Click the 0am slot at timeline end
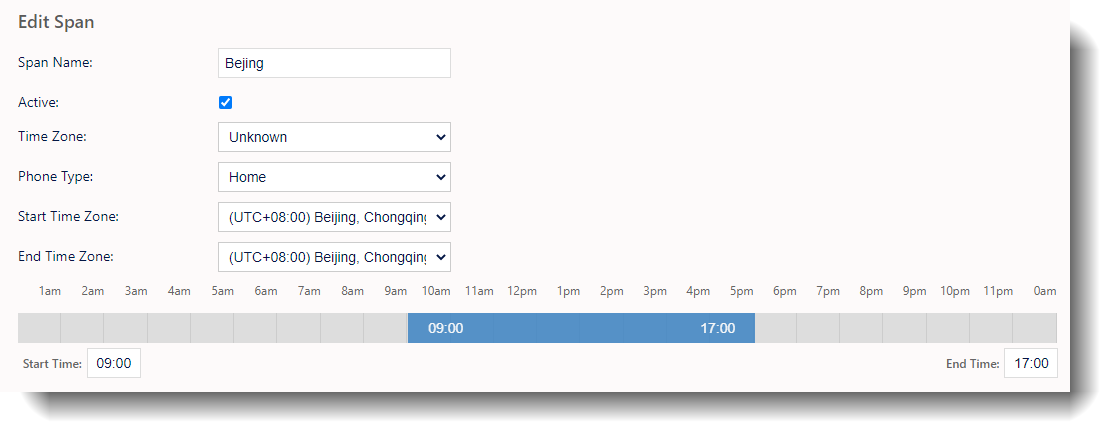This screenshot has width=1120, height=442. (x=1035, y=328)
